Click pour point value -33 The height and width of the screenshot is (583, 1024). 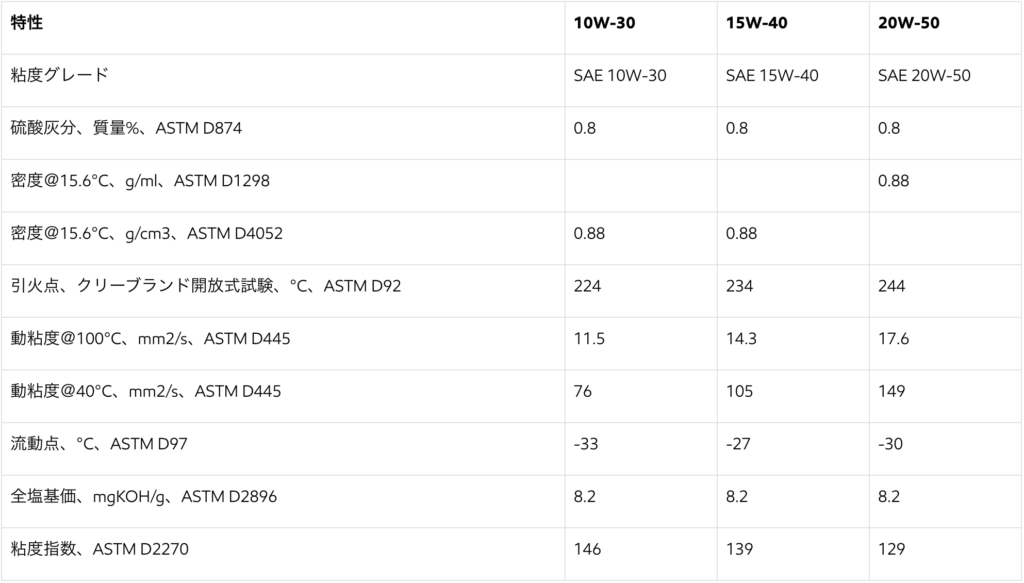[x=586, y=444]
